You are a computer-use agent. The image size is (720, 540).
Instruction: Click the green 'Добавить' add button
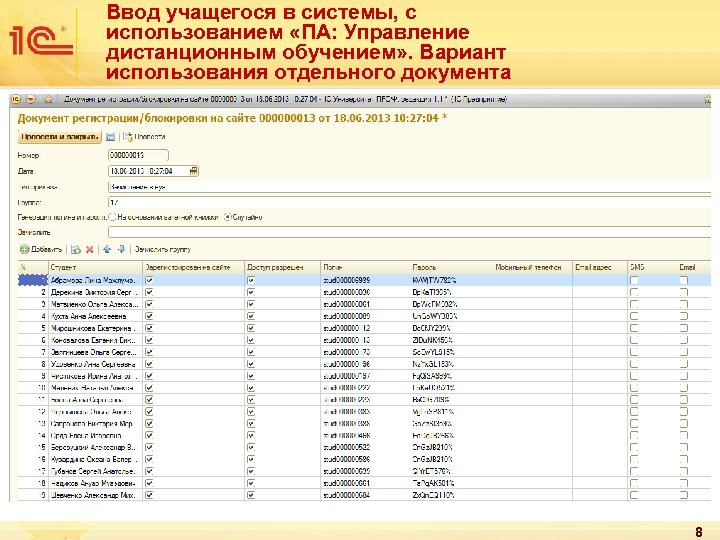(41, 249)
